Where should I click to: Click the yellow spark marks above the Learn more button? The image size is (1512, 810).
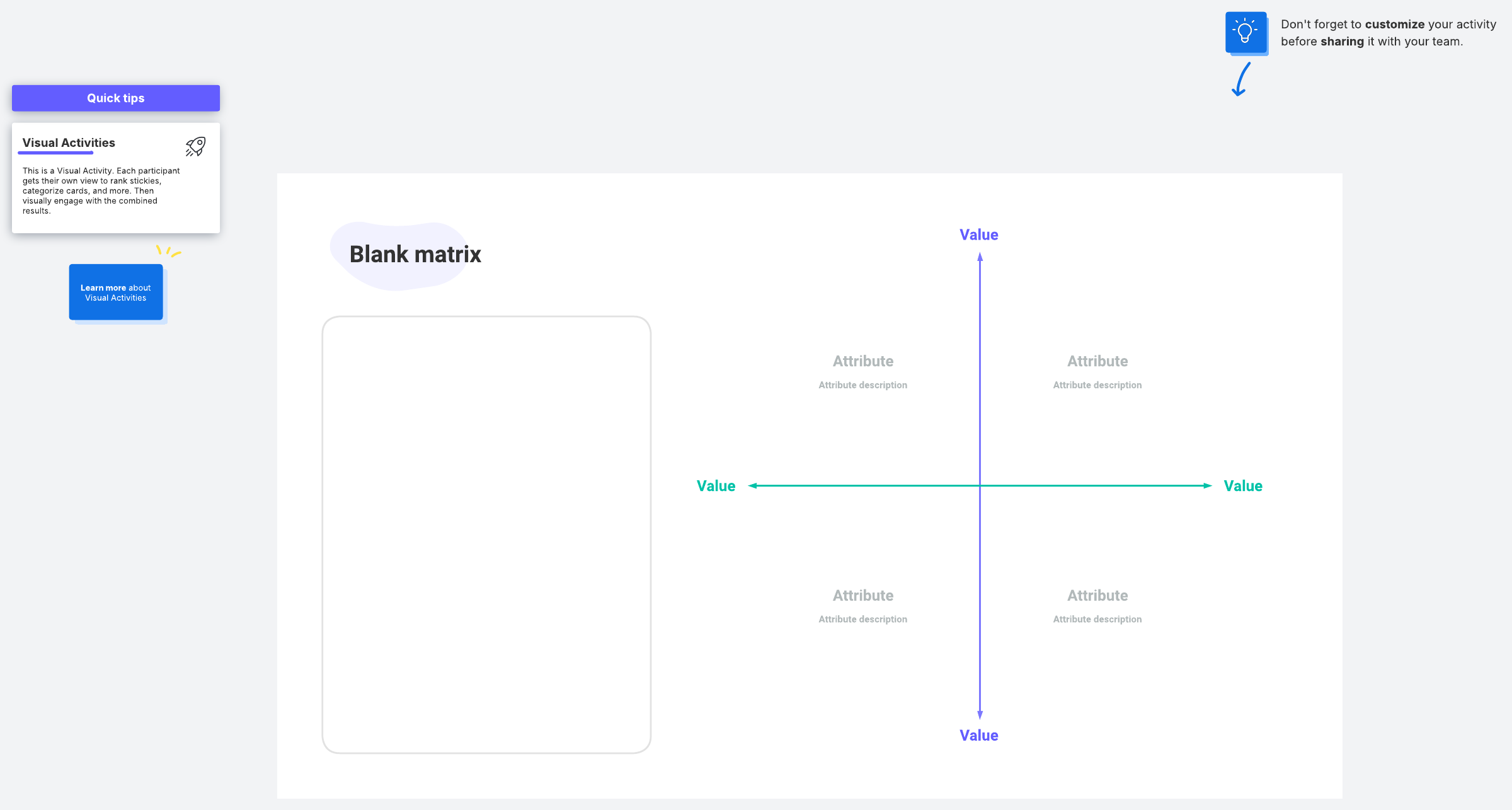tap(168, 251)
